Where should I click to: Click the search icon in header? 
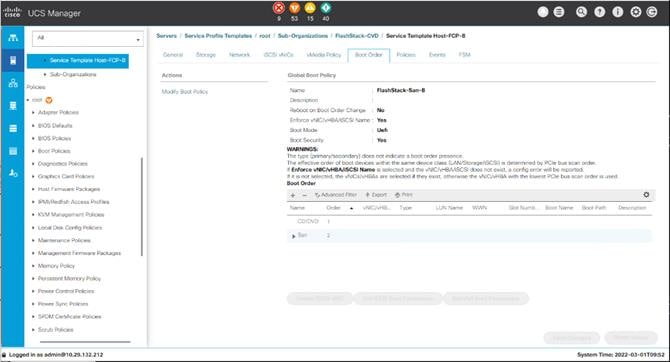click(581, 12)
